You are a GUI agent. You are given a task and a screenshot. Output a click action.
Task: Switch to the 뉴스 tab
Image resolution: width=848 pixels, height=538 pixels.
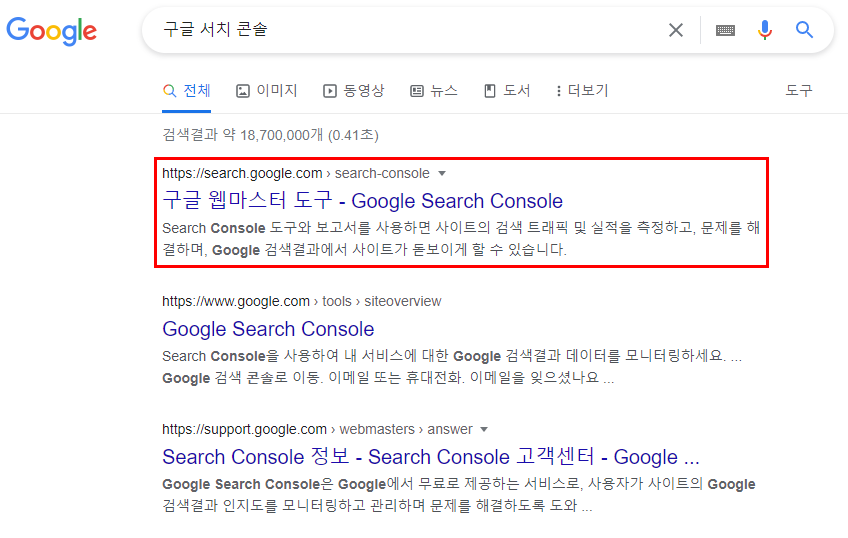[x=434, y=90]
